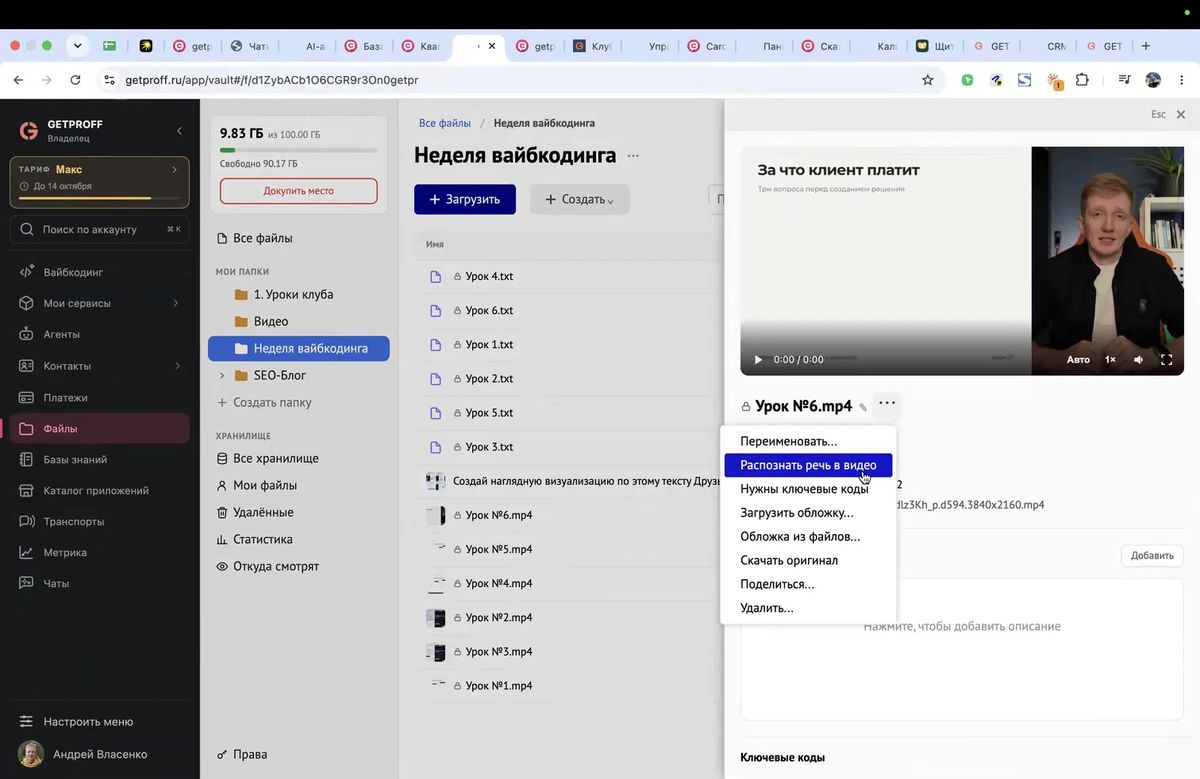The image size is (1200, 779).
Task: Click the Загрузить button
Action: pyautogui.click(x=465, y=199)
